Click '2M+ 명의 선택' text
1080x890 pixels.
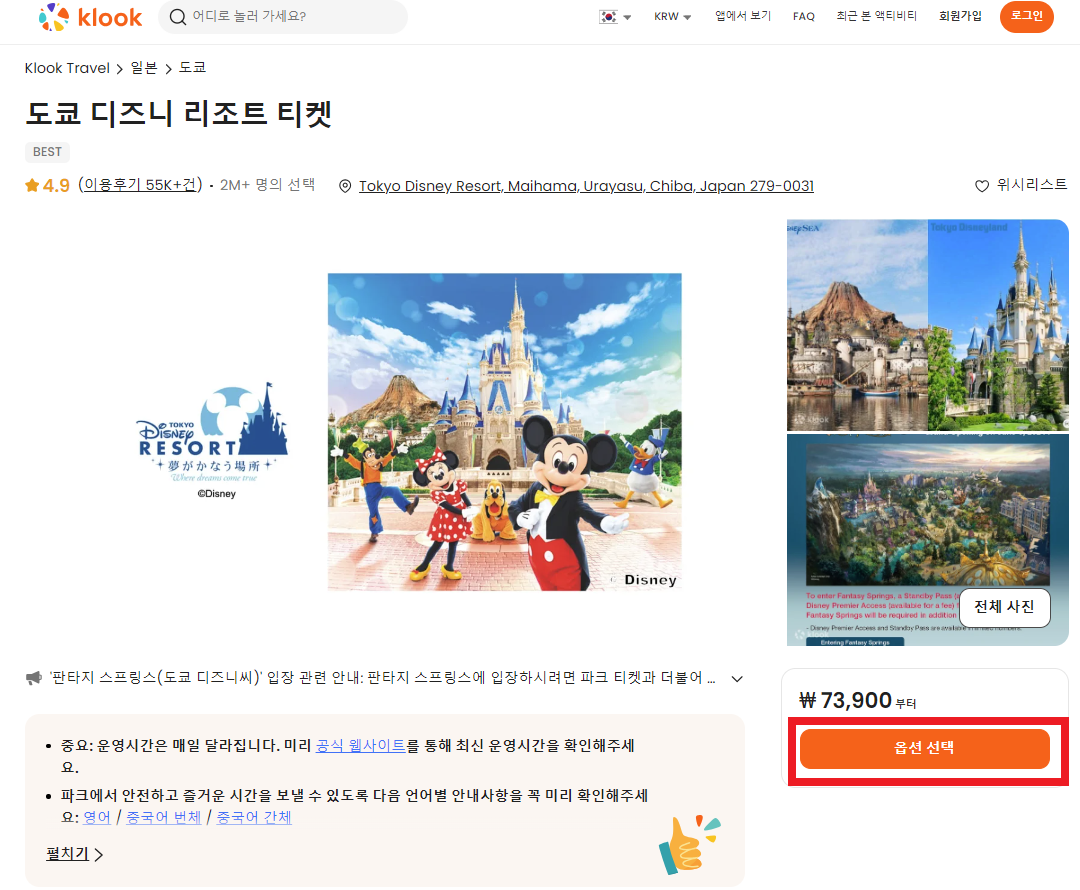click(x=267, y=185)
